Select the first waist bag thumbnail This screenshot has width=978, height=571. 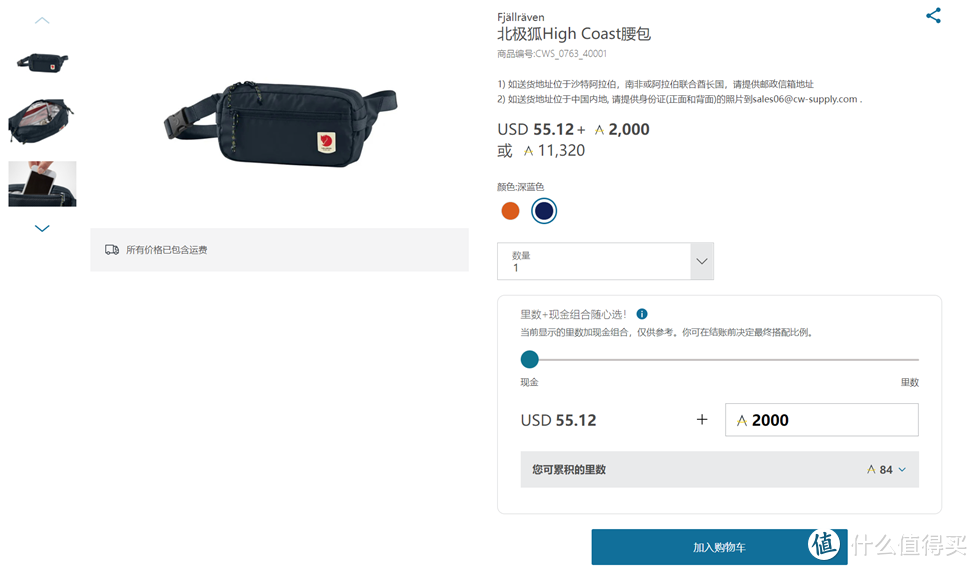click(x=42, y=62)
